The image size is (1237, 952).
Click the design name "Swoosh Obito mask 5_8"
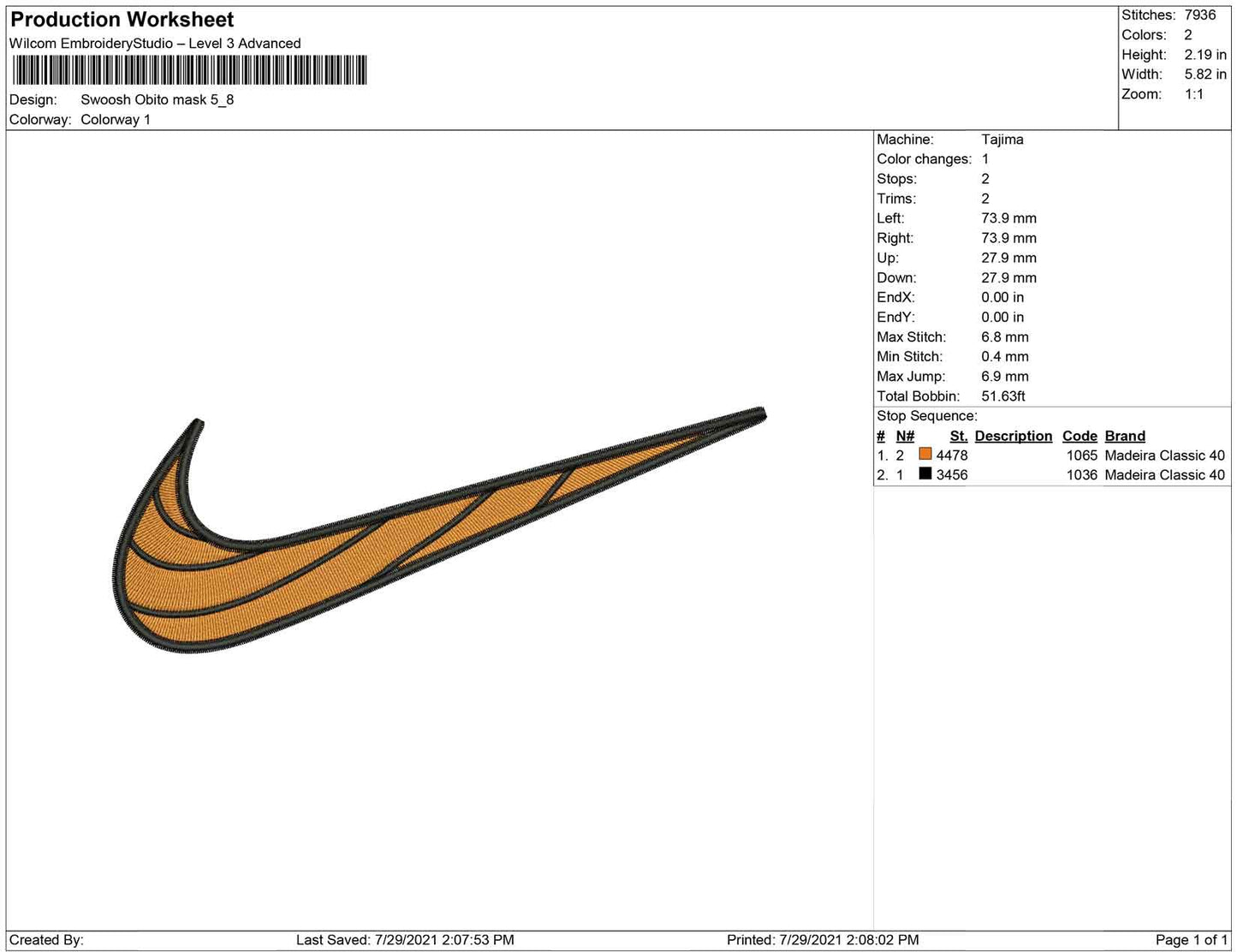pos(158,99)
